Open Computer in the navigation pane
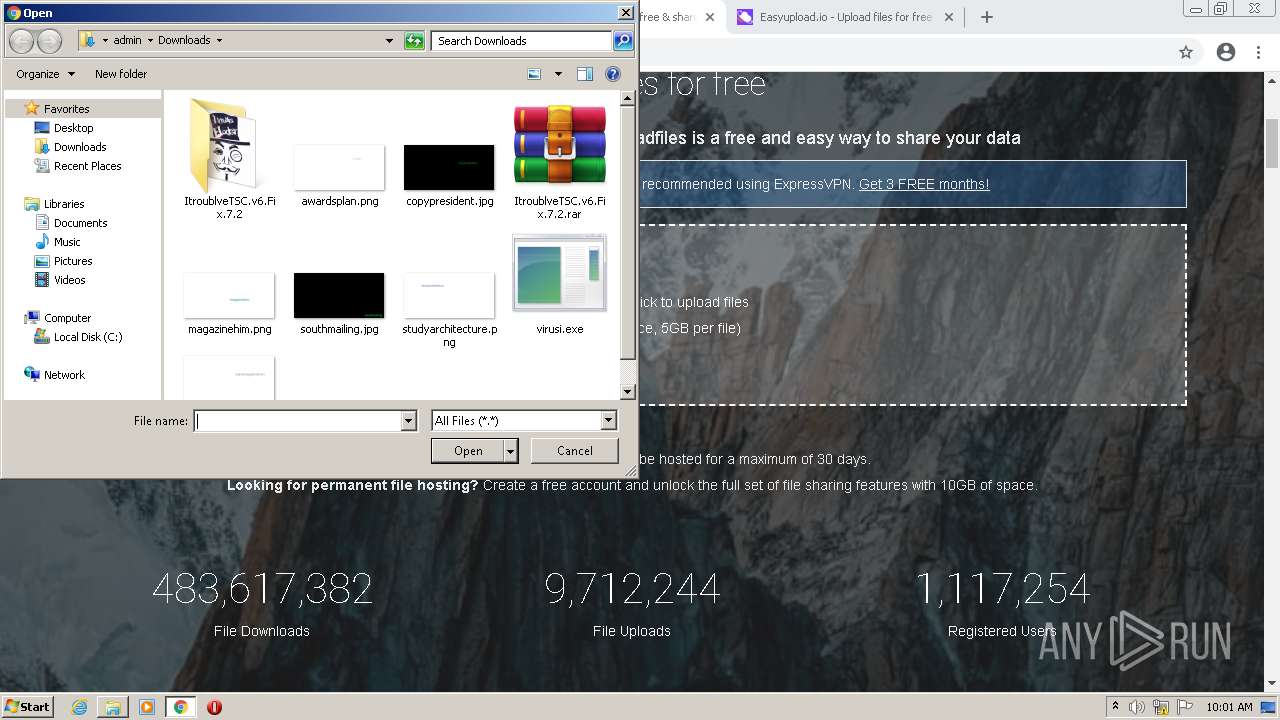The height and width of the screenshot is (720, 1280). click(x=67, y=318)
